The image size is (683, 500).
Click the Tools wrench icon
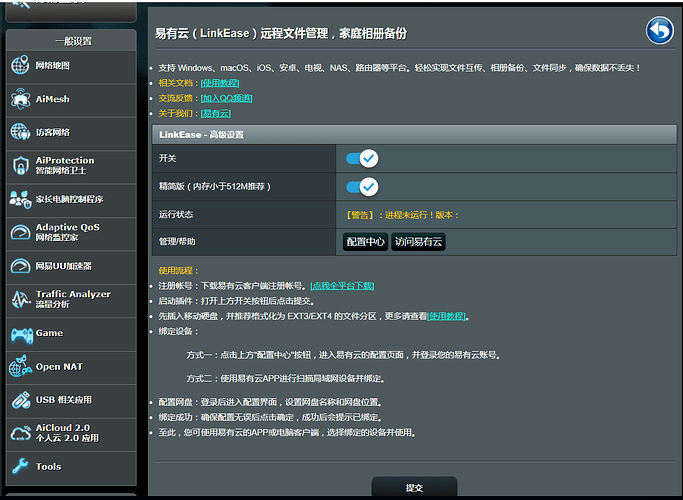click(x=21, y=467)
